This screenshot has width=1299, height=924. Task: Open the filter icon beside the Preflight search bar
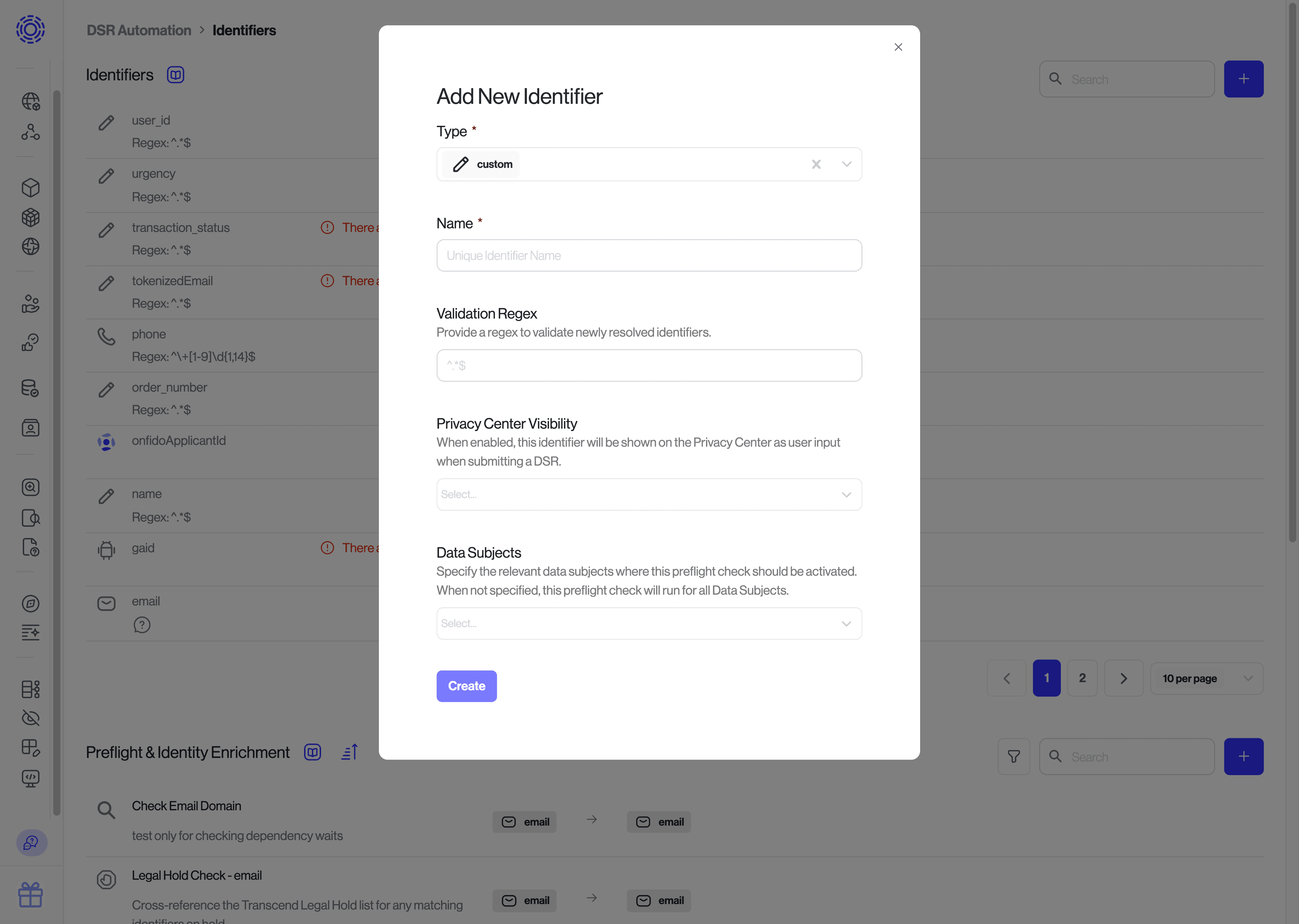point(1014,756)
